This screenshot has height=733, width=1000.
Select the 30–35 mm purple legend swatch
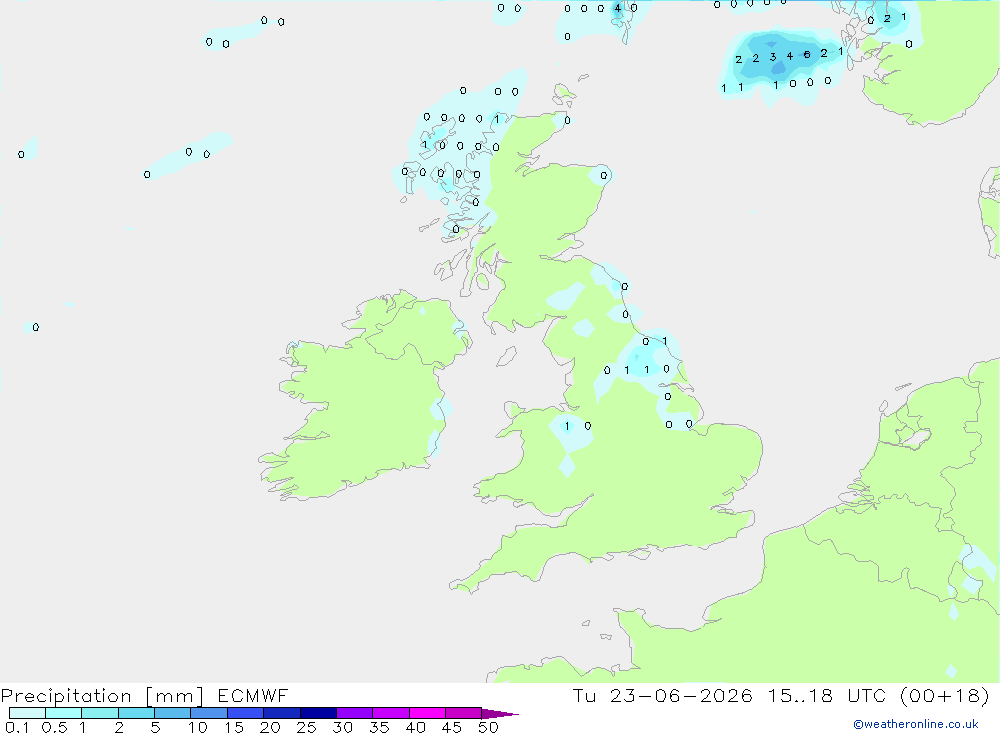click(x=355, y=713)
